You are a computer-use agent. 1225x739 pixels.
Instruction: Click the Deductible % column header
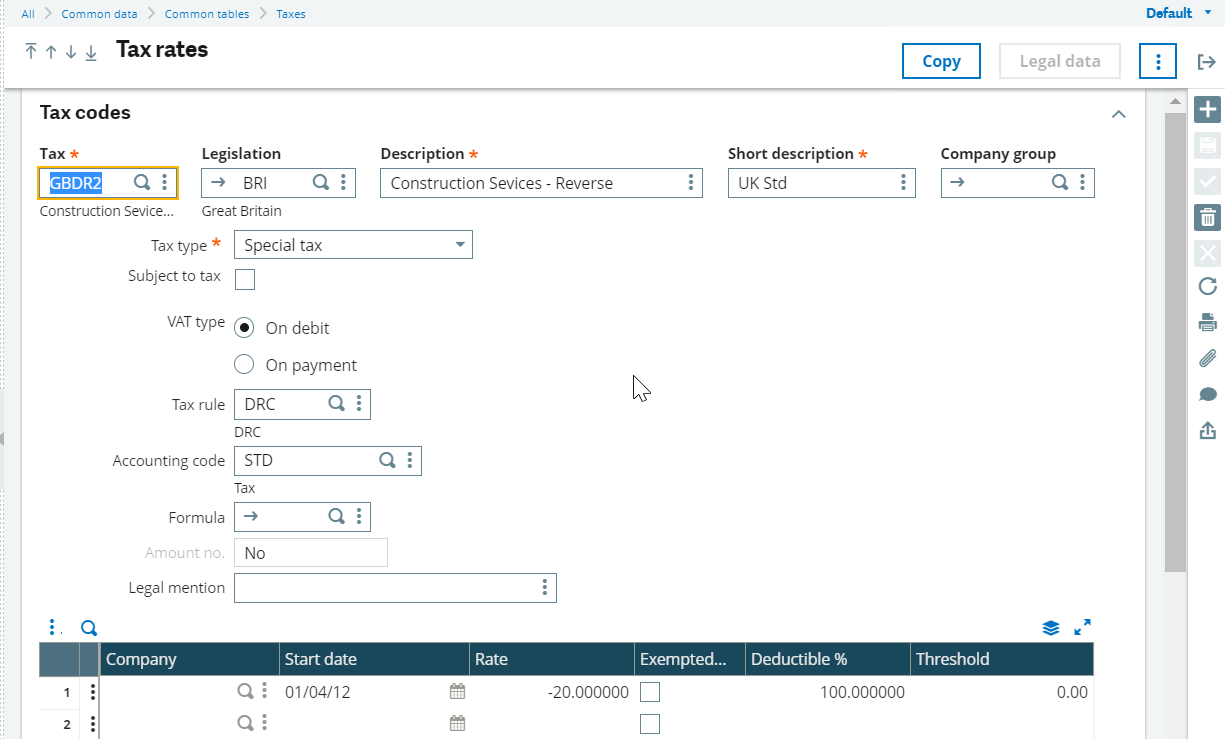coord(827,659)
